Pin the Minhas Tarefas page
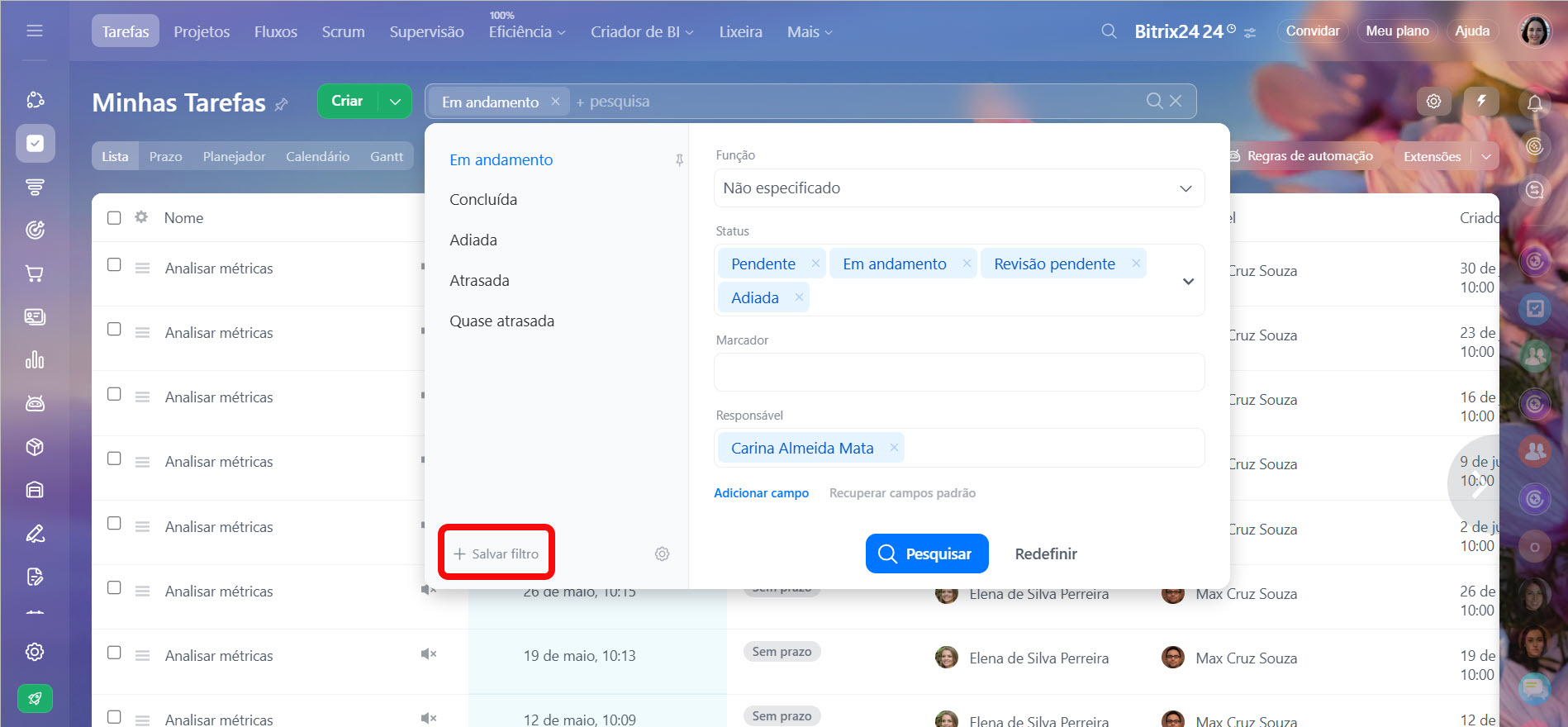The image size is (1568, 727). 282,104
